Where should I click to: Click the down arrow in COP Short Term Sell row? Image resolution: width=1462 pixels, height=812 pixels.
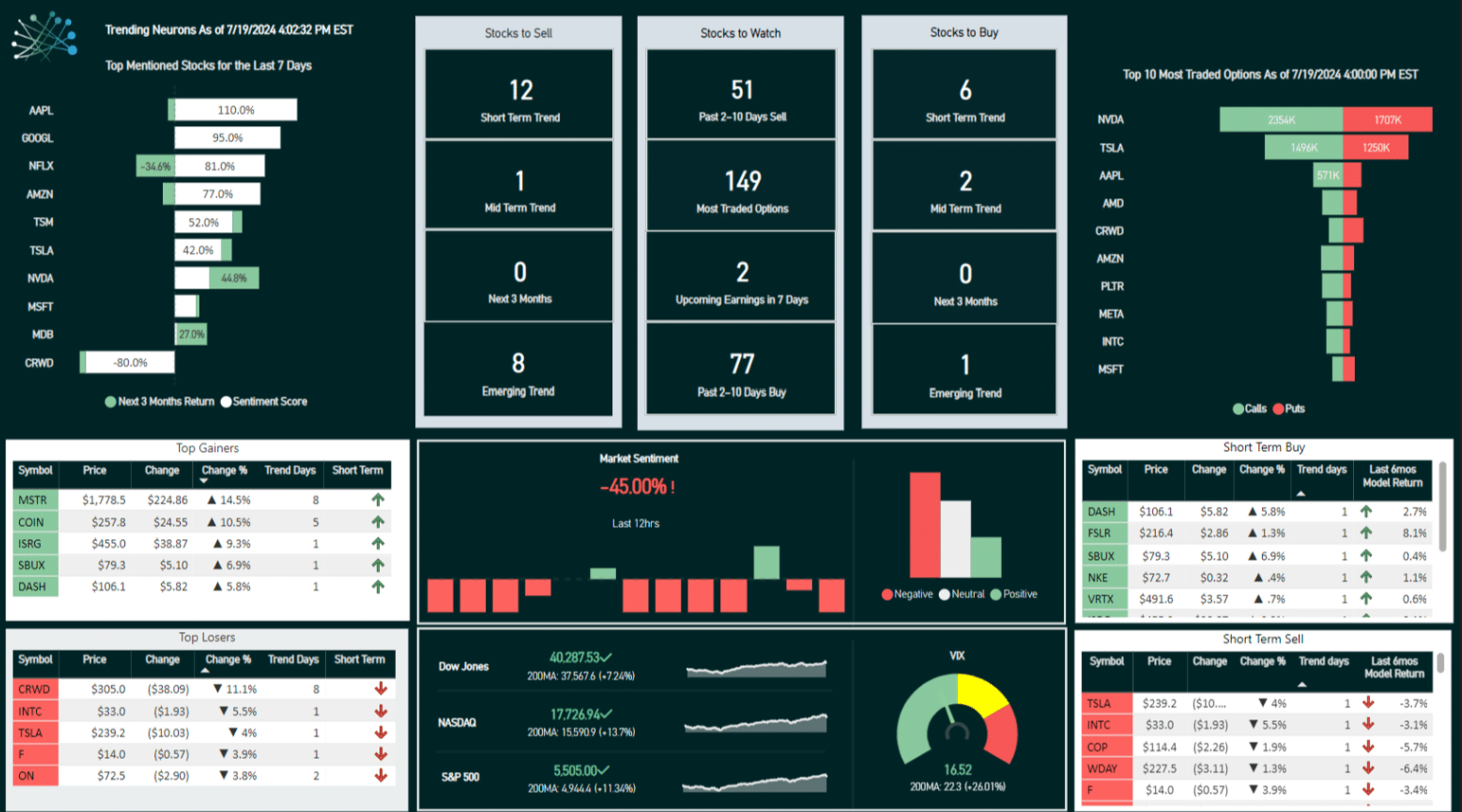pos(1368,747)
